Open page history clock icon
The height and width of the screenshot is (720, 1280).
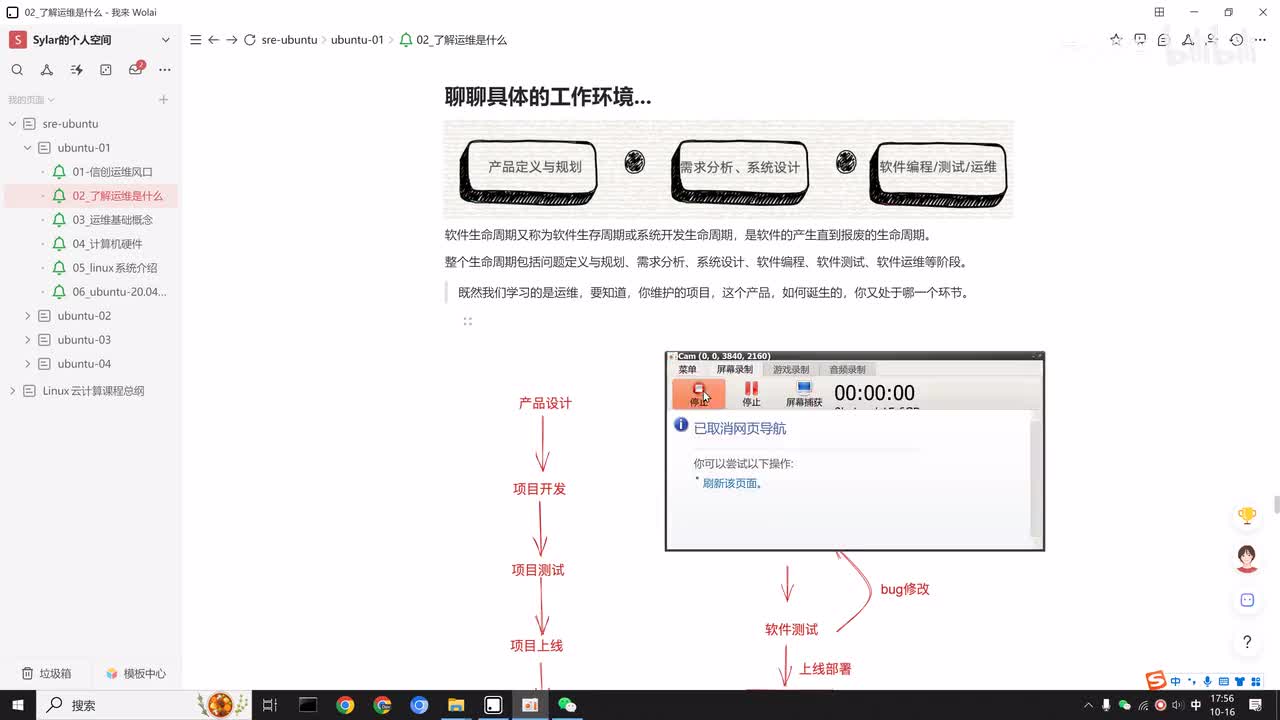coord(1237,40)
